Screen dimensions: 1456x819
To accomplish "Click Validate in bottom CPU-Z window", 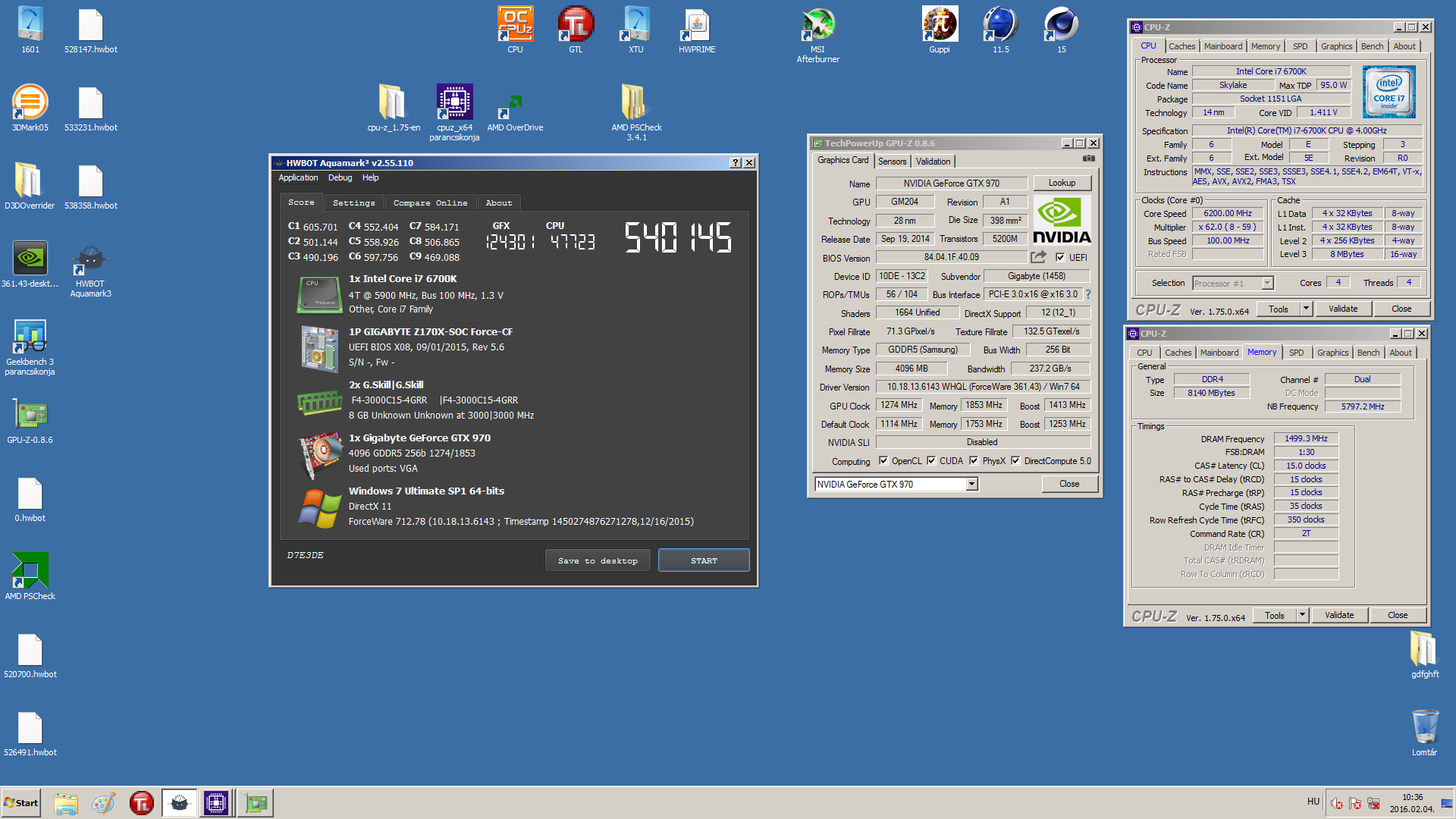I will coord(1339,615).
